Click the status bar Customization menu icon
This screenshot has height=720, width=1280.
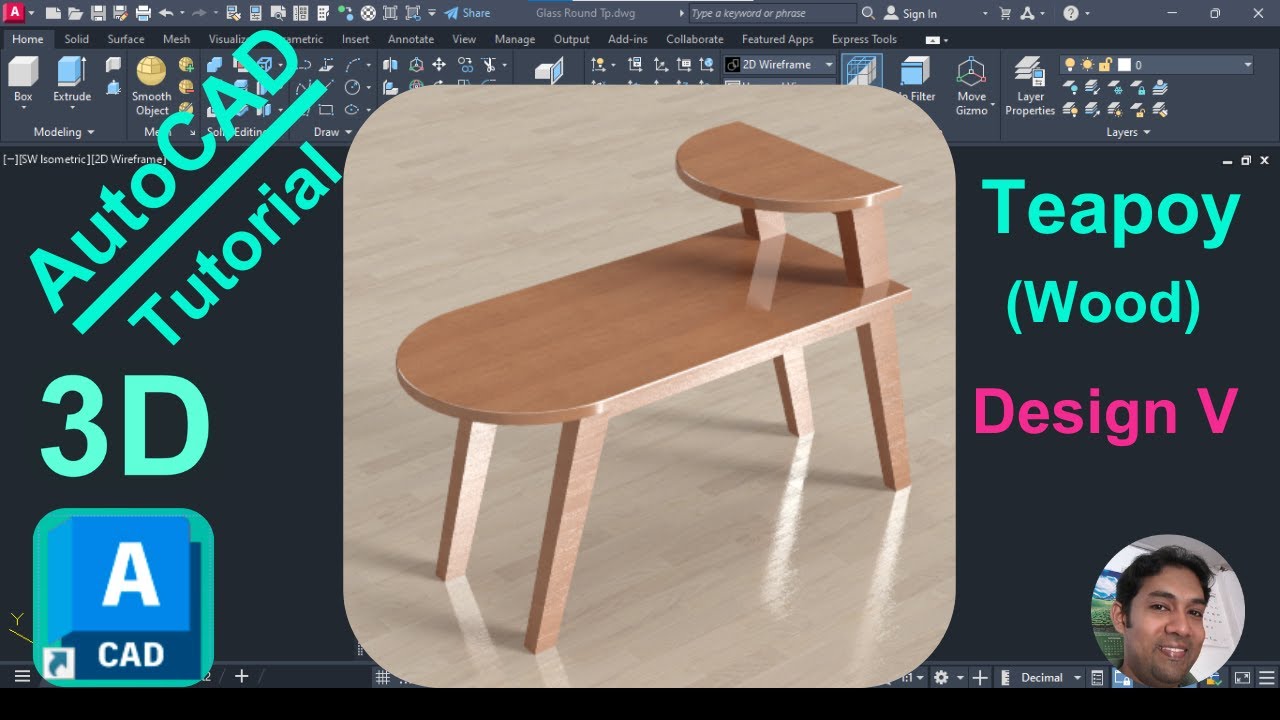[x=1266, y=677]
